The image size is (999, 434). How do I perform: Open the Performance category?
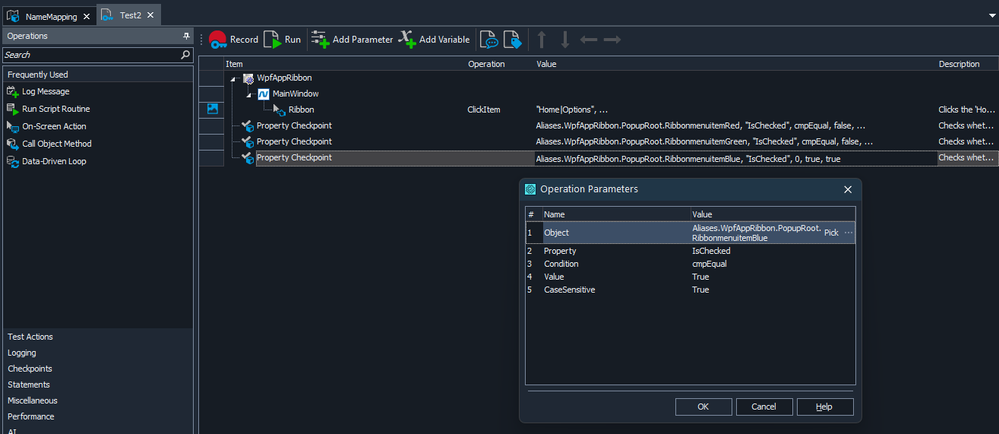98,416
